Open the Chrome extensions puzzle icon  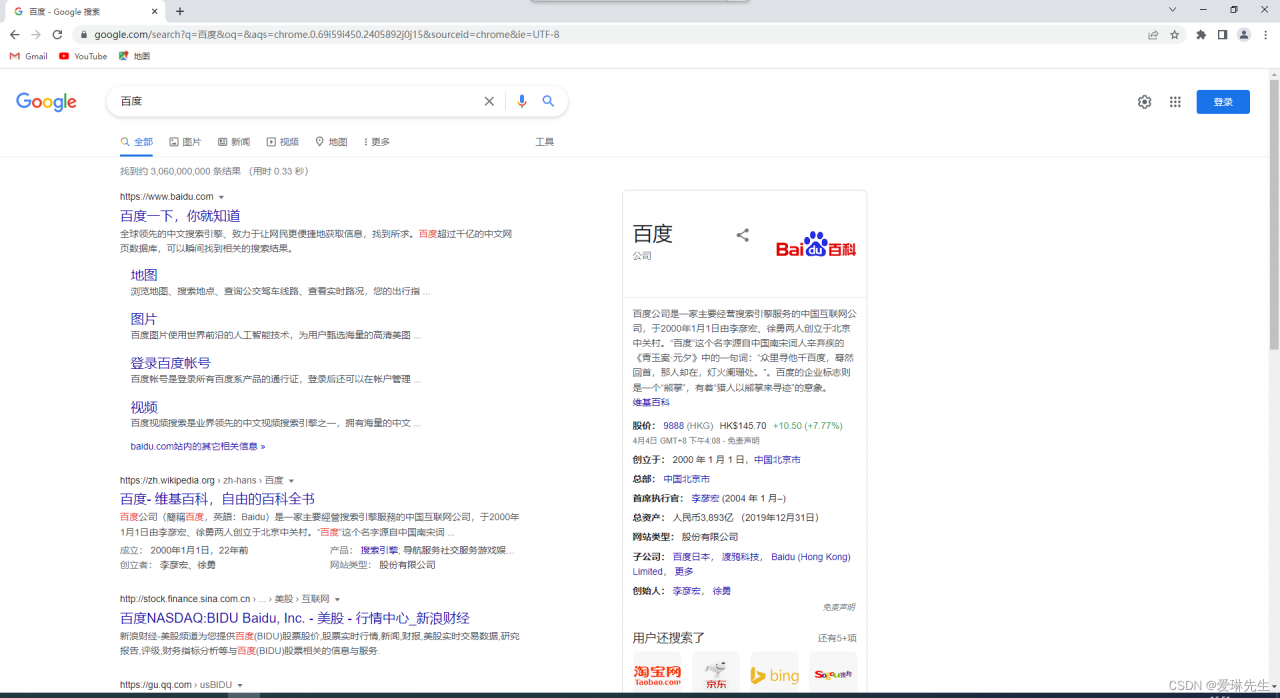point(1201,34)
